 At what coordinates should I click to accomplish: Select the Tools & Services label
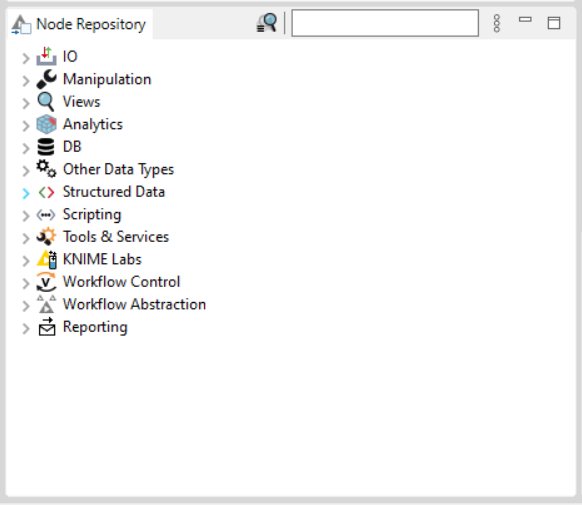(116, 237)
